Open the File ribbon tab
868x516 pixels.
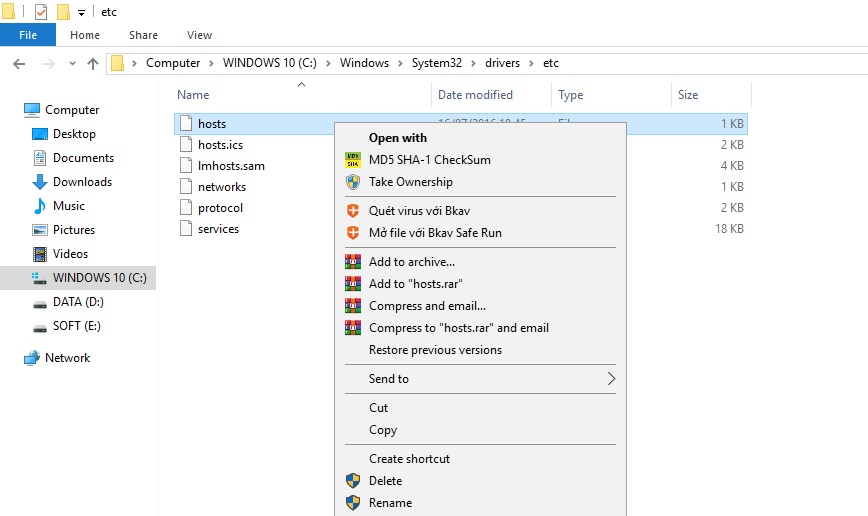tap(28, 35)
